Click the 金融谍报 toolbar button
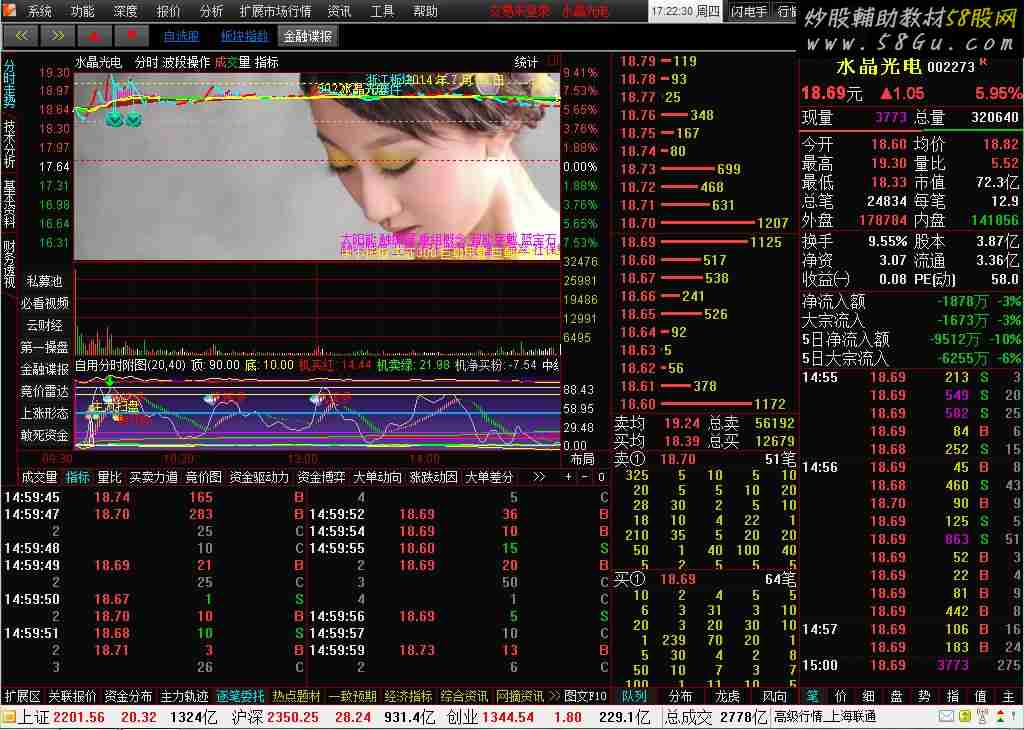The image size is (1024, 730). 308,37
